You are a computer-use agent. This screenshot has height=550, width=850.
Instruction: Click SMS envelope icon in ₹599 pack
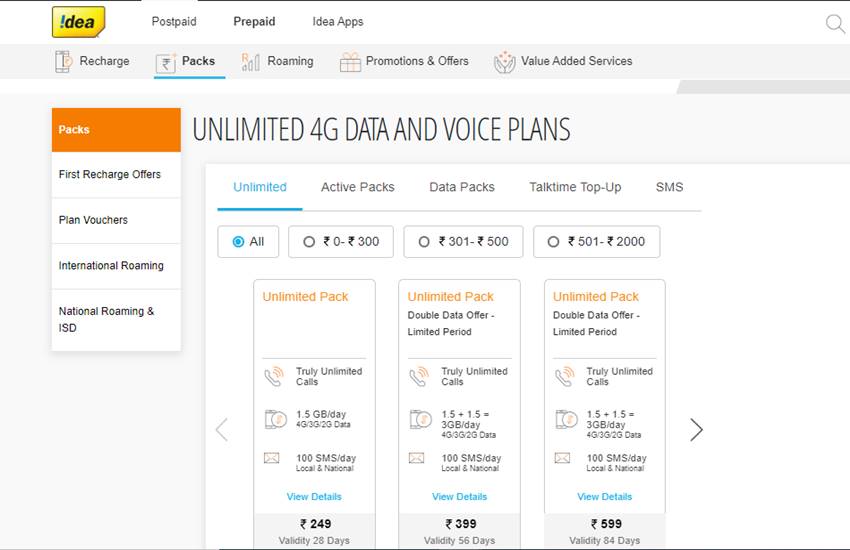(x=562, y=458)
